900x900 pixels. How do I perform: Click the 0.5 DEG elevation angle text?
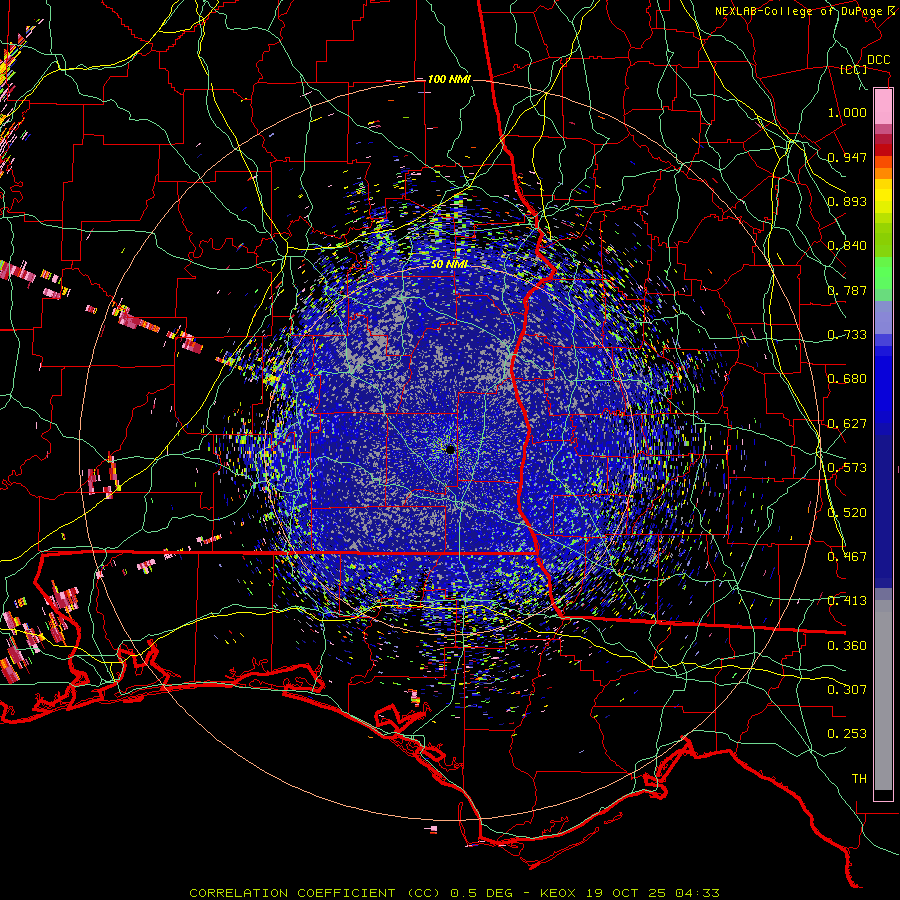point(480,893)
